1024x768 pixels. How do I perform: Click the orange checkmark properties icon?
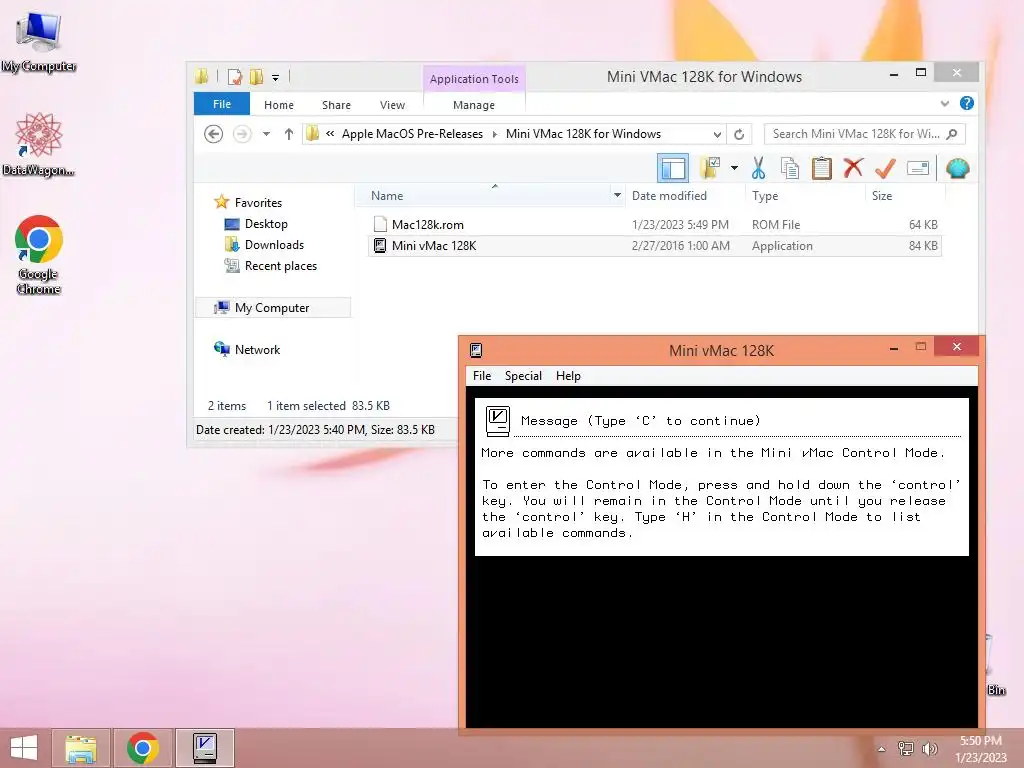coord(885,168)
